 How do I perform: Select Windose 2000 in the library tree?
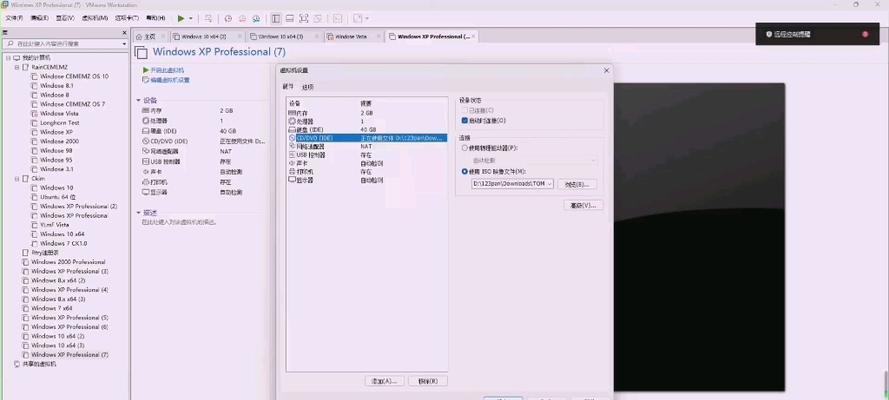coord(60,141)
